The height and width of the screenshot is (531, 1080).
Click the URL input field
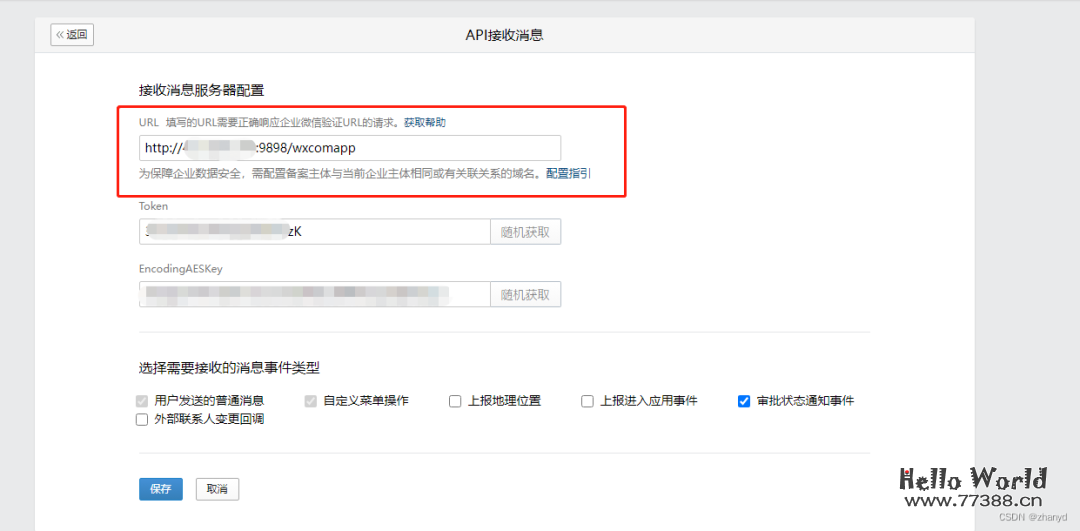pyautogui.click(x=350, y=148)
